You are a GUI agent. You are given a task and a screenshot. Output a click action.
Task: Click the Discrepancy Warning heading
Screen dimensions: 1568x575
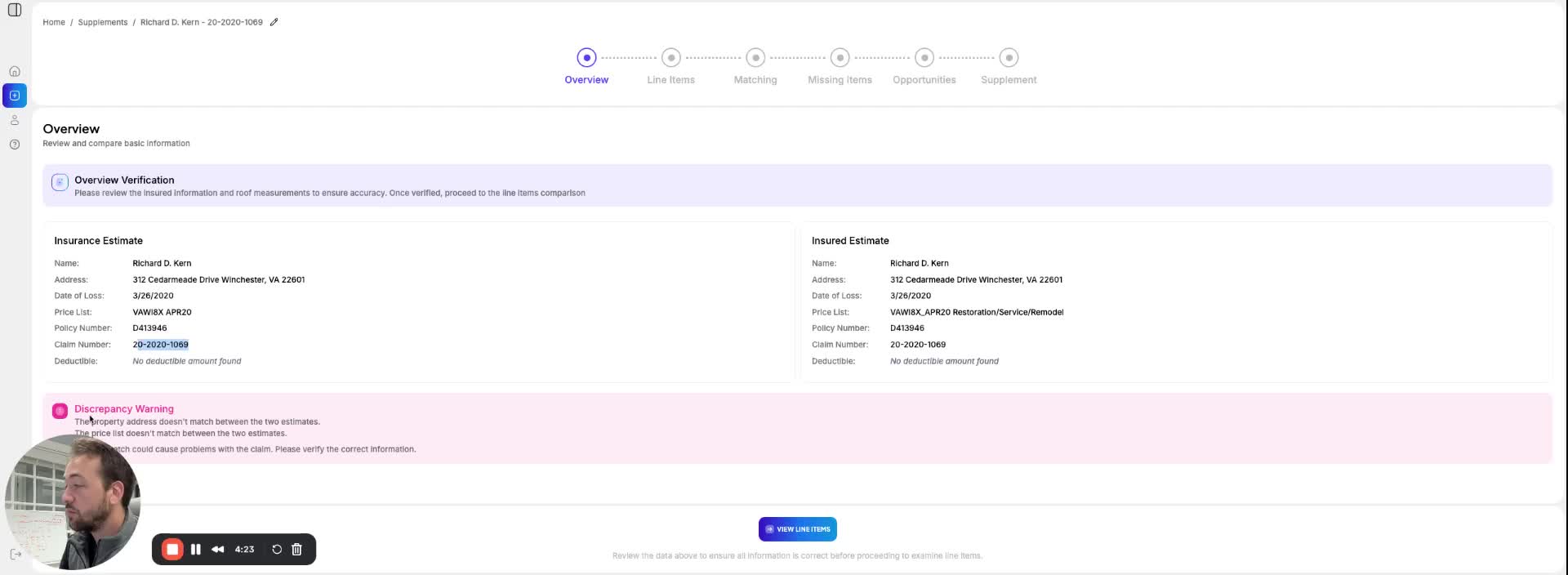point(124,409)
